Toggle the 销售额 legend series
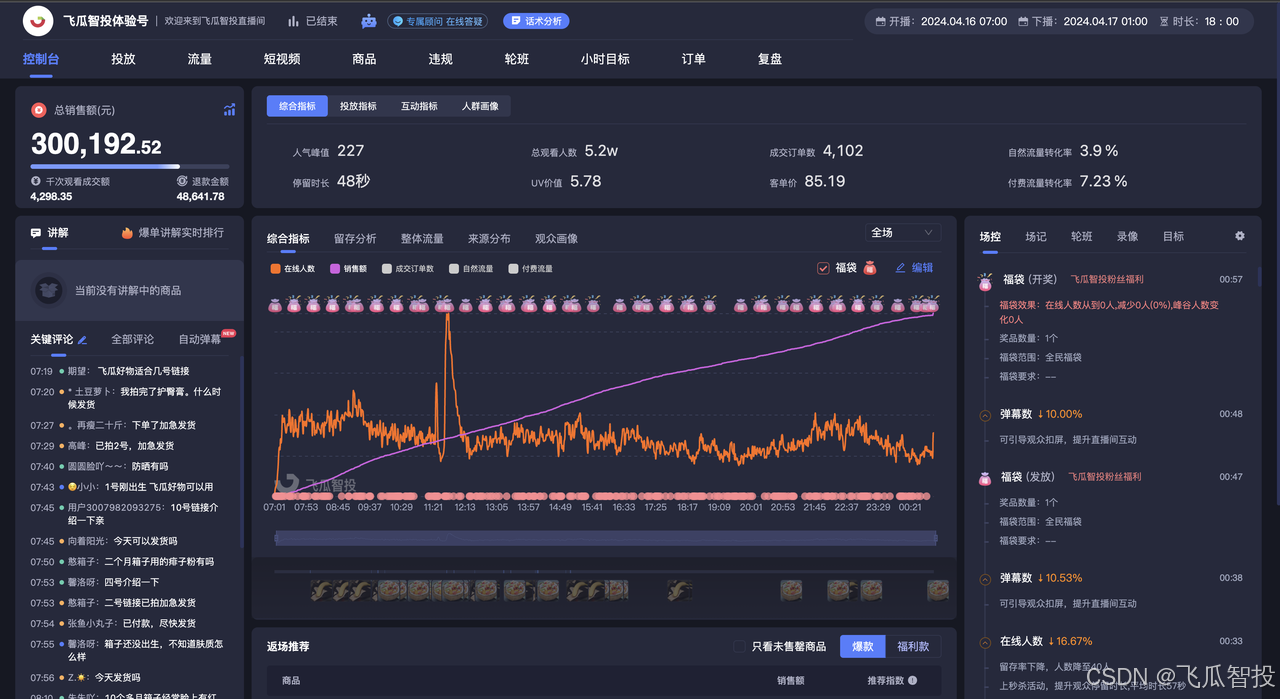Screen dimensions: 1280x699 point(349,268)
